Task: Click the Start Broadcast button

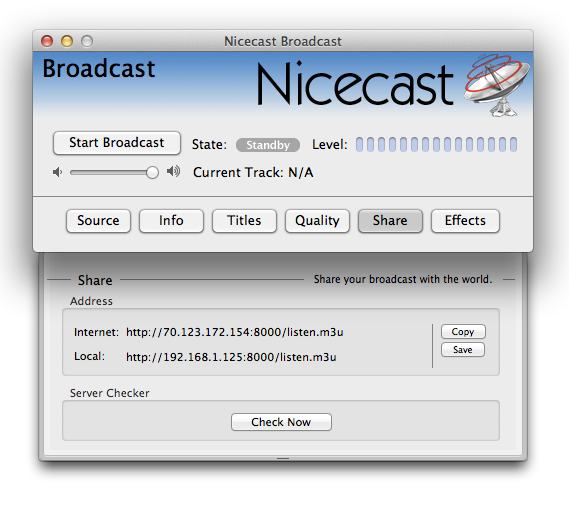Action: point(116,143)
